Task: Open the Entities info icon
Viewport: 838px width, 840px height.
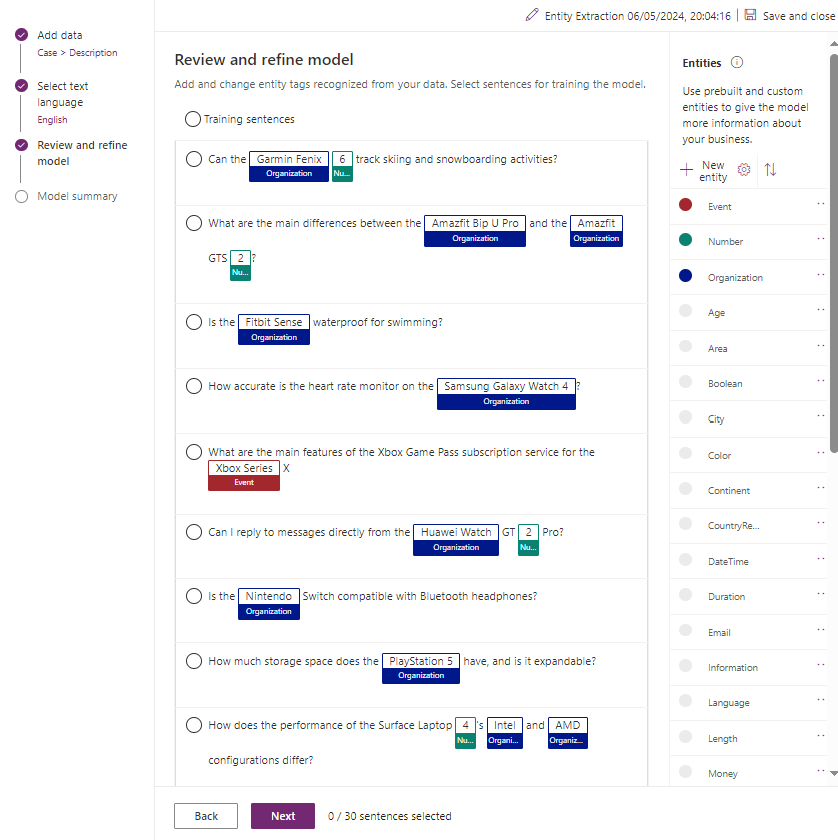Action: pyautogui.click(x=737, y=63)
